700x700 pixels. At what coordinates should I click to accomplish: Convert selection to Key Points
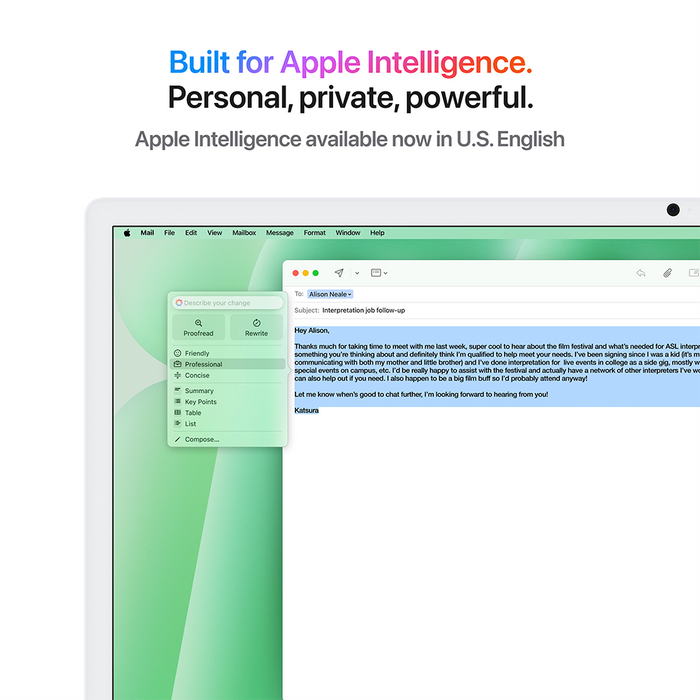[x=200, y=402]
